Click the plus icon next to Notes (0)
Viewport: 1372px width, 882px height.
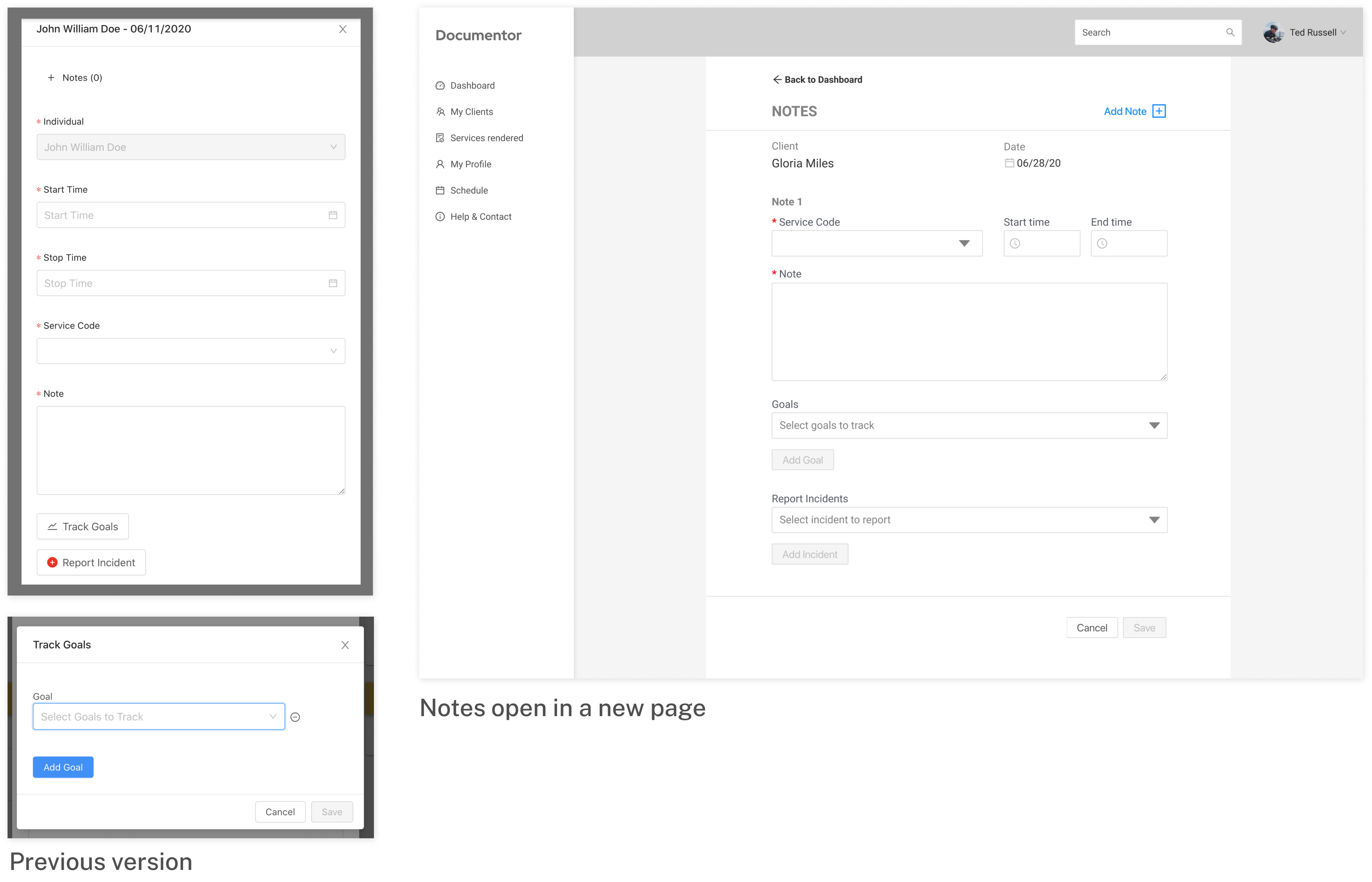pos(51,77)
